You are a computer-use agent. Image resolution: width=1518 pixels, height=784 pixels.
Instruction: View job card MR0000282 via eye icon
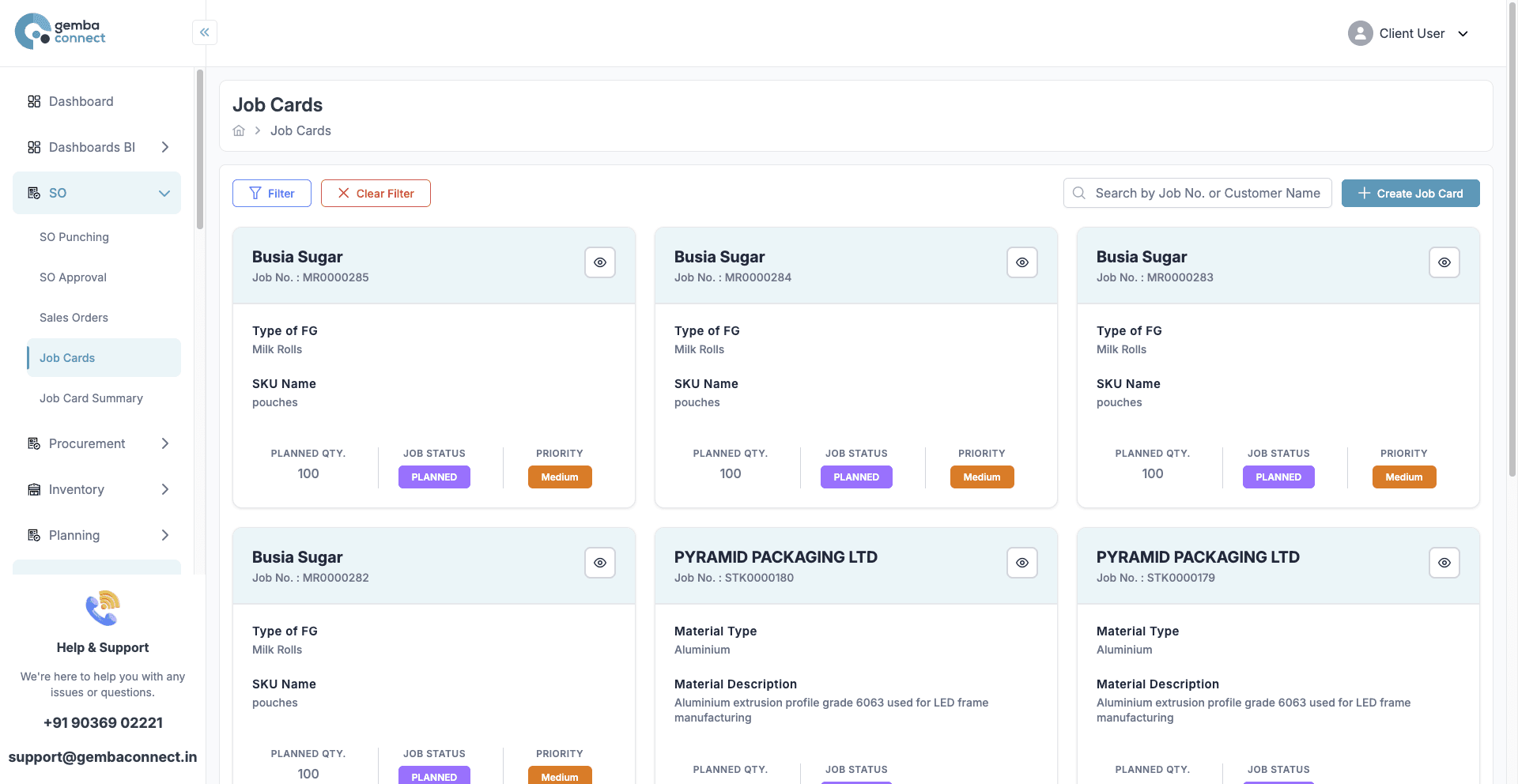pyautogui.click(x=600, y=563)
